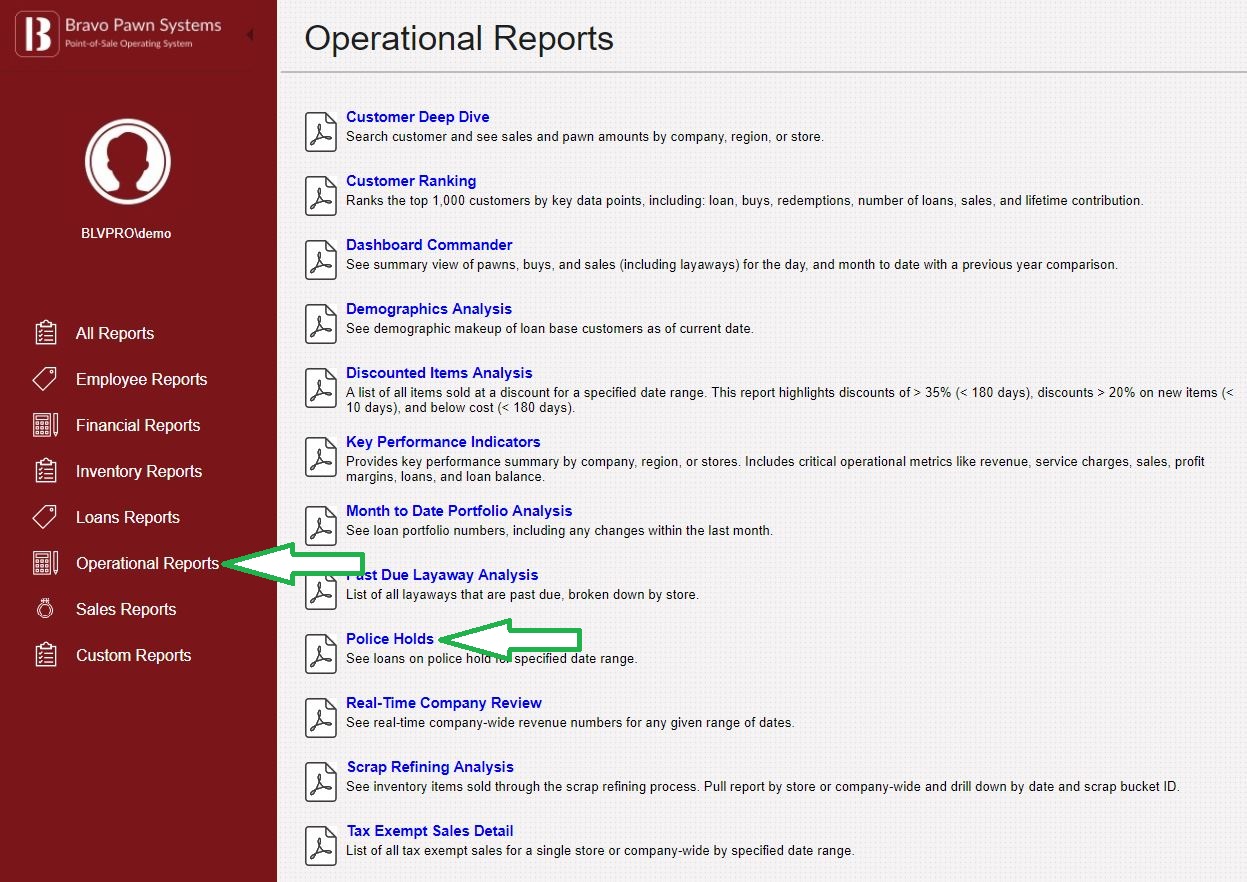The width and height of the screenshot is (1247, 882).
Task: Click PDF icon for Scrap Refining Analysis
Action: [x=320, y=782]
